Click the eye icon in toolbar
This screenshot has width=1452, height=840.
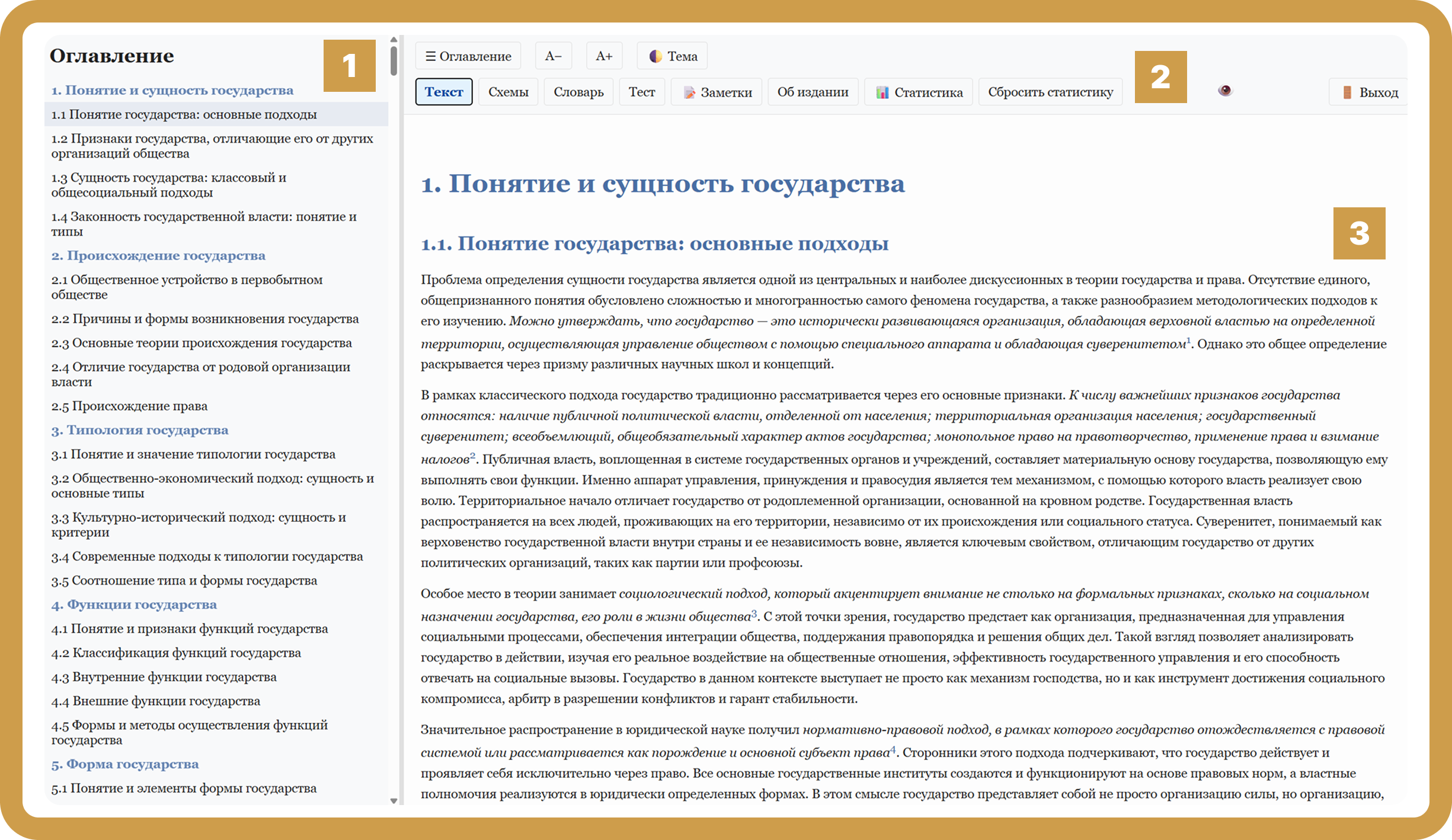1225,91
